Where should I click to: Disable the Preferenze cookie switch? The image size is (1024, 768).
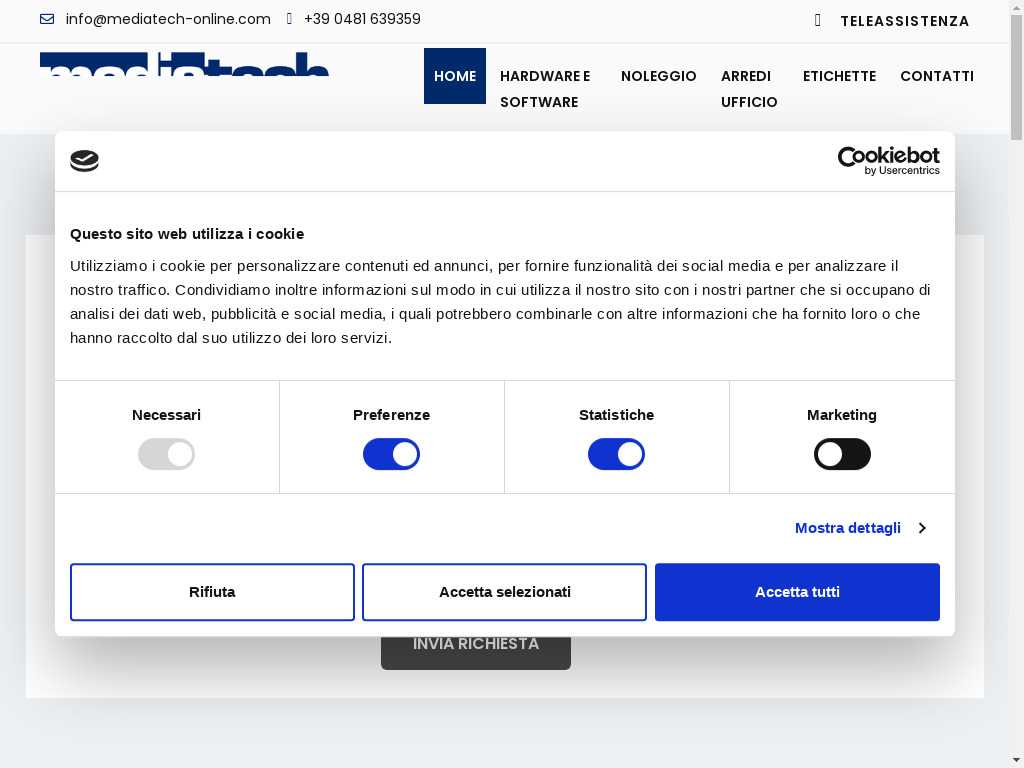(391, 455)
